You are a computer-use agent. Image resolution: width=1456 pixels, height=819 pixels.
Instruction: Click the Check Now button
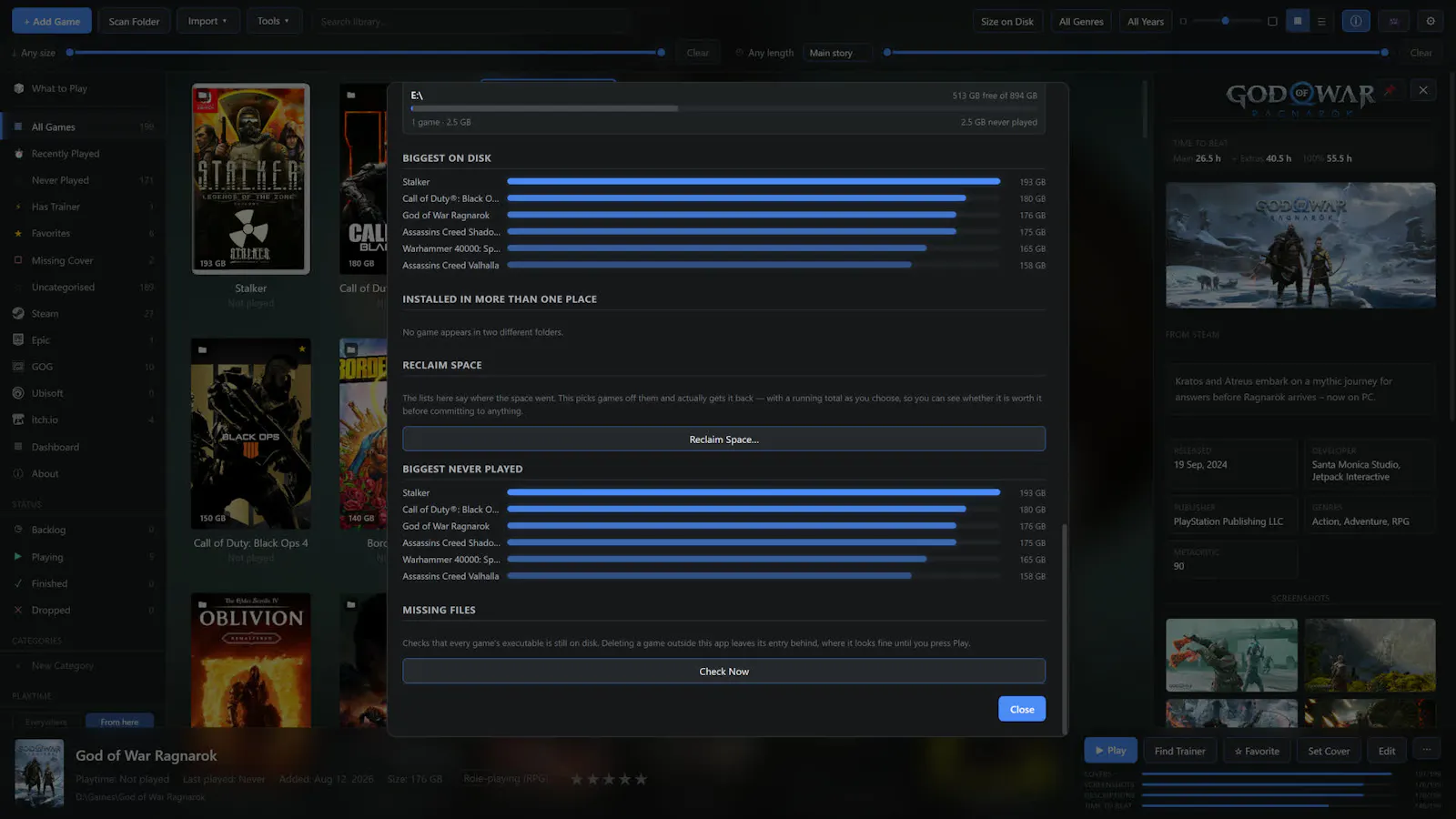pos(723,671)
